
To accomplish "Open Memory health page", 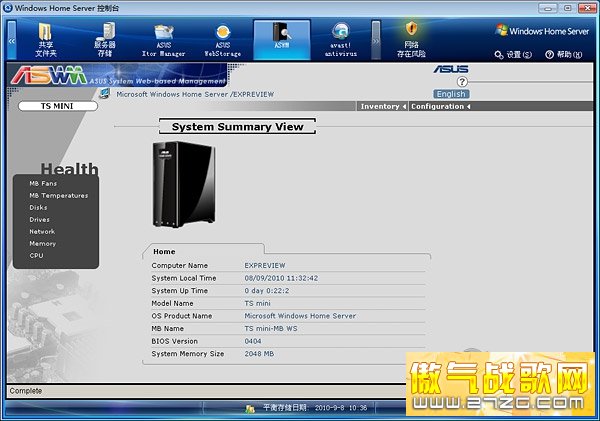I will tap(42, 243).
